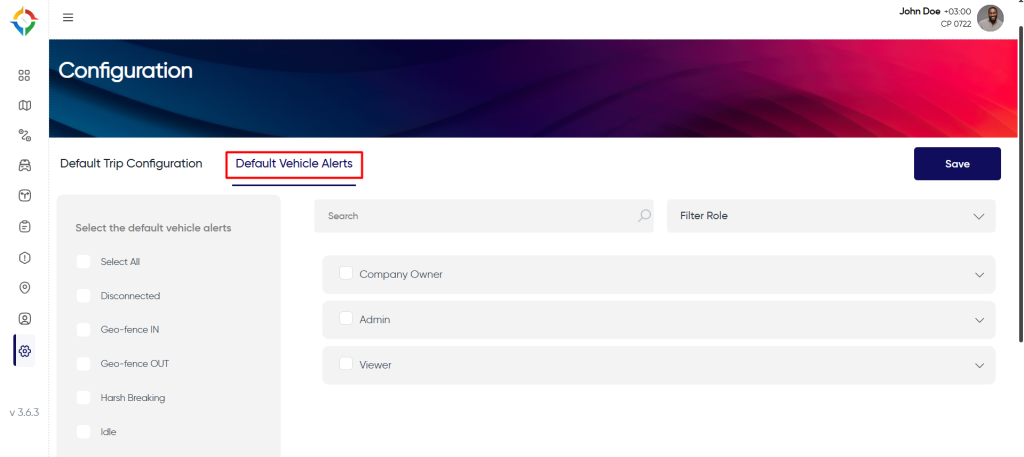The height and width of the screenshot is (457, 1024).
Task: Open the location pin icon in sidebar
Action: point(24,288)
